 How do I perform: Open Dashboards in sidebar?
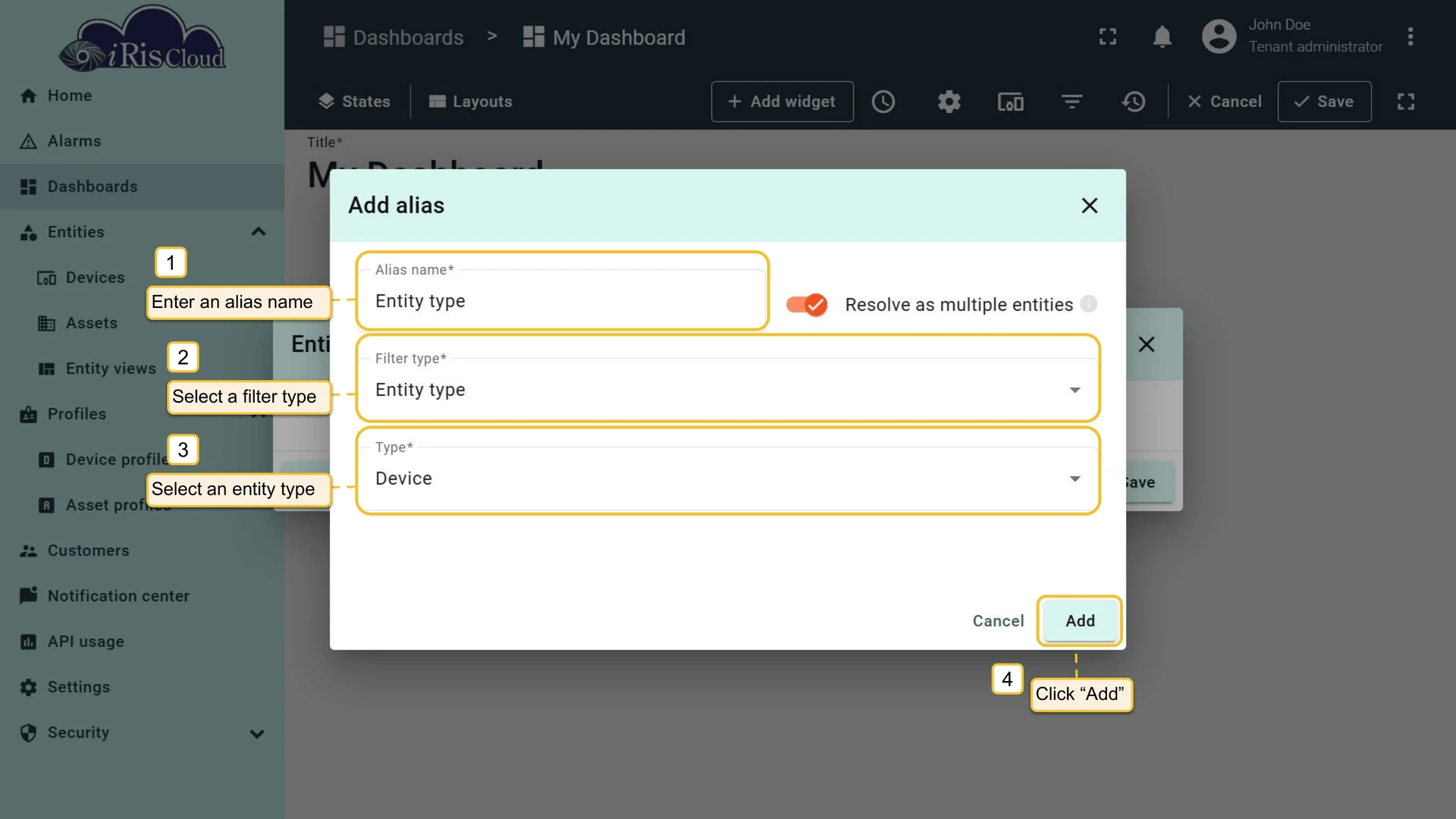(142, 187)
